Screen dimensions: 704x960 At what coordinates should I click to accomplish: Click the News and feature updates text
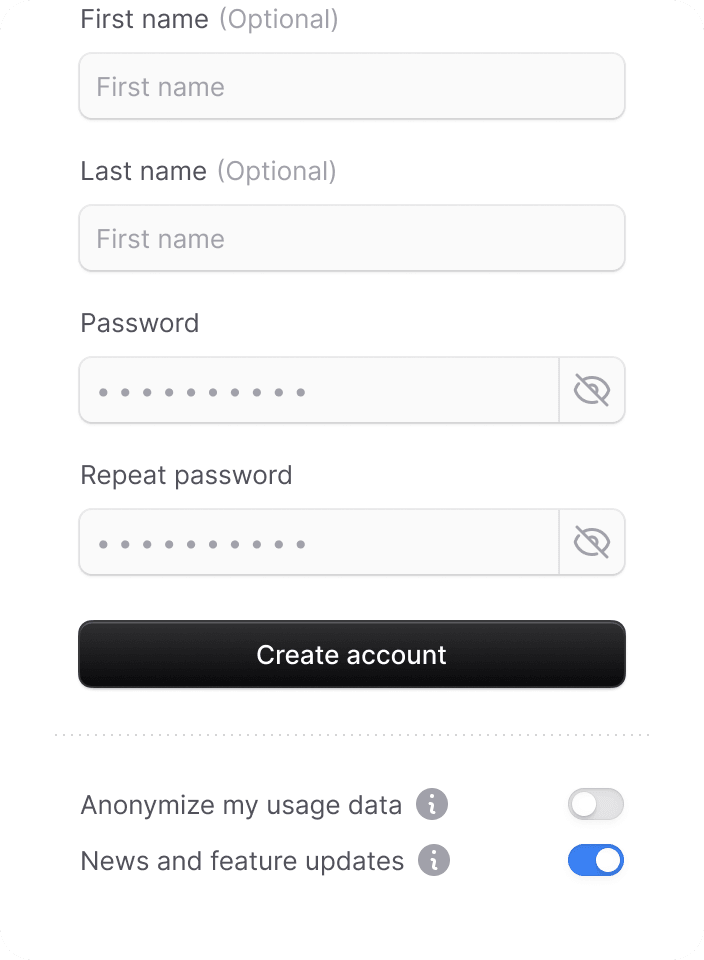(x=242, y=861)
